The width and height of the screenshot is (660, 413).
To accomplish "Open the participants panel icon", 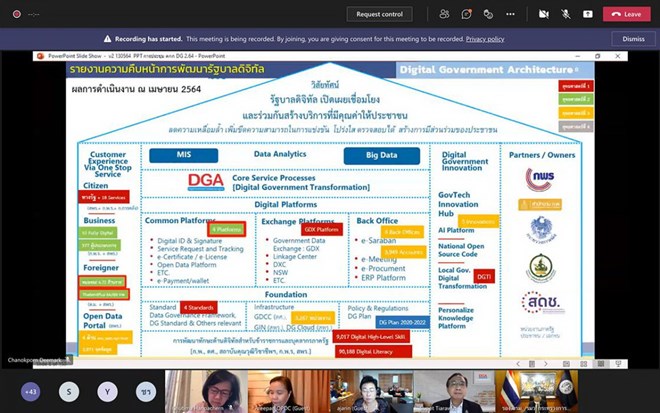I will (x=444, y=14).
